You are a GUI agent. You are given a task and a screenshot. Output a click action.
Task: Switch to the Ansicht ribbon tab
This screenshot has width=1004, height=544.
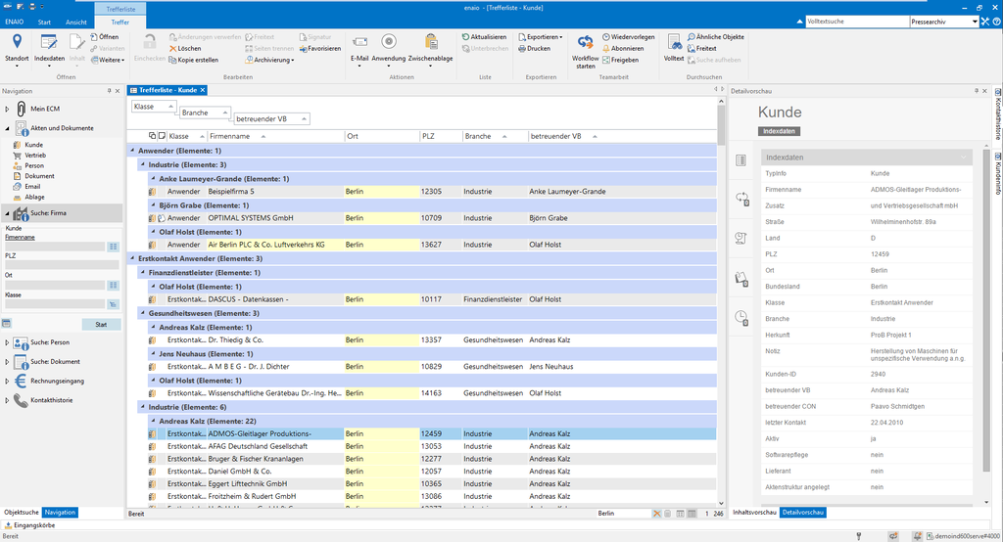point(76,21)
